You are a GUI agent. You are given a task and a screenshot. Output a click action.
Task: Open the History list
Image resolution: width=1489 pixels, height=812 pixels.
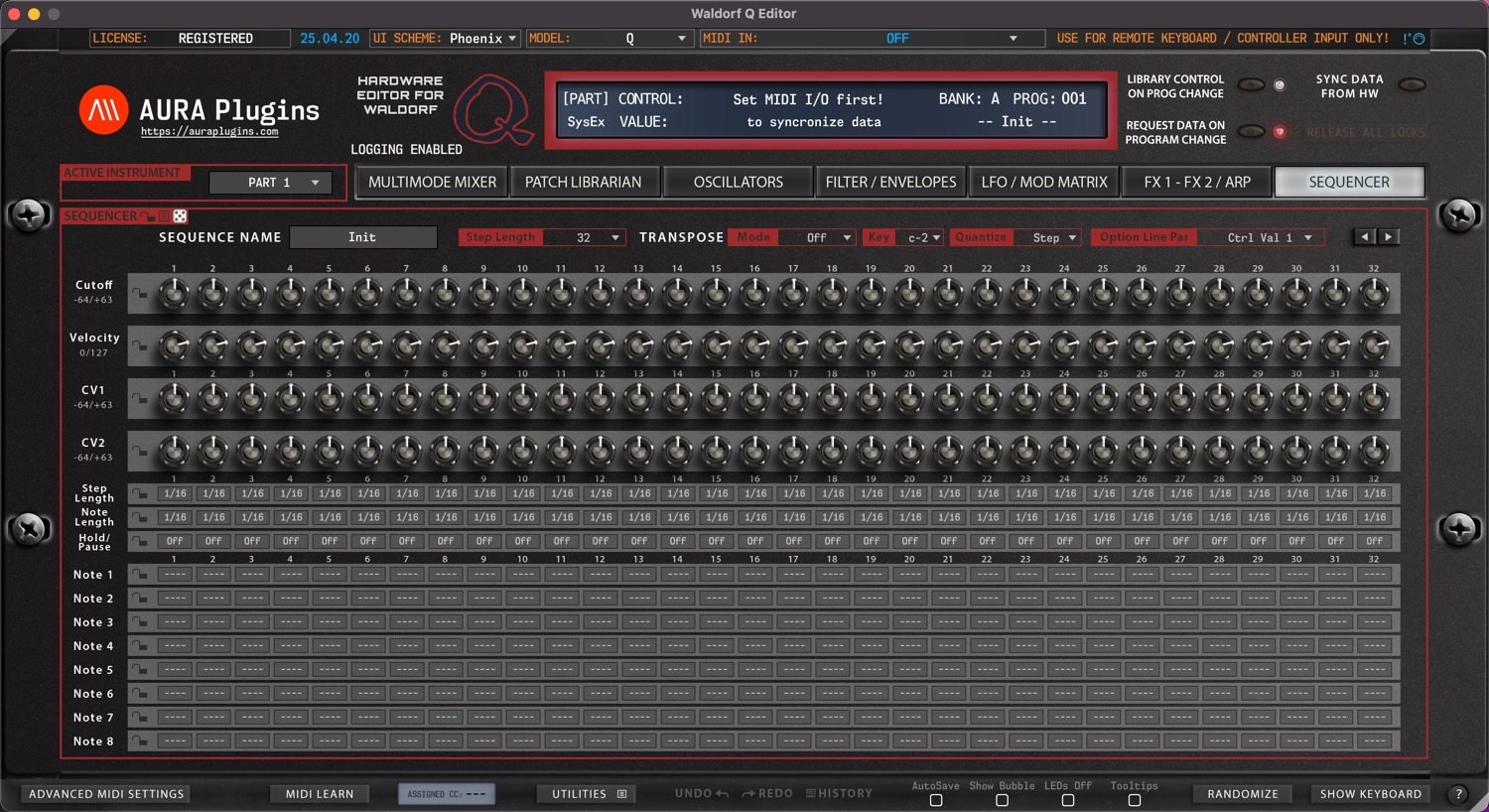pyautogui.click(x=839, y=793)
